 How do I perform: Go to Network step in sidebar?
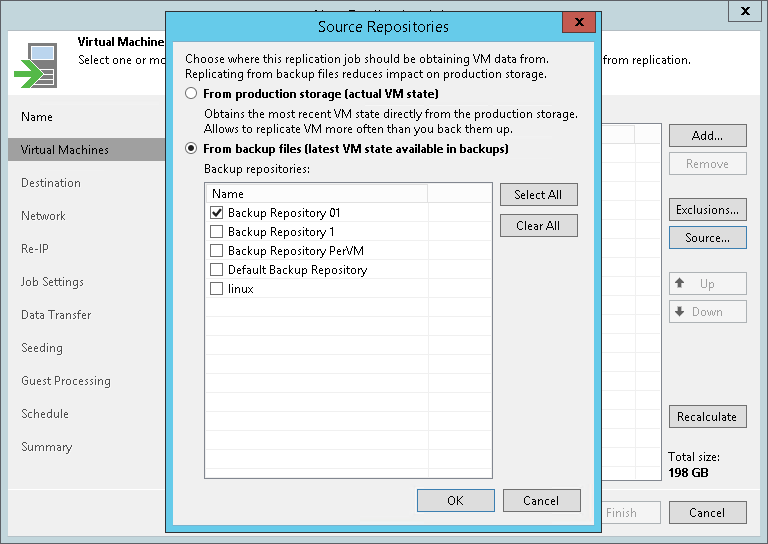[x=43, y=216]
